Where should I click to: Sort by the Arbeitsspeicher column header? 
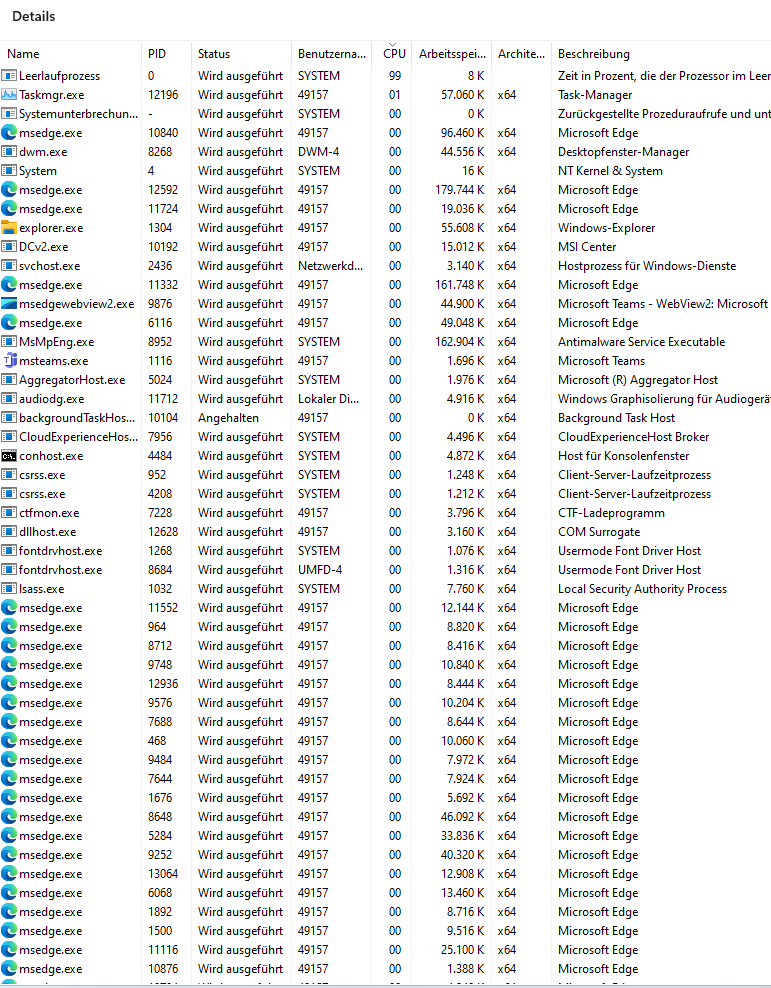[452, 54]
